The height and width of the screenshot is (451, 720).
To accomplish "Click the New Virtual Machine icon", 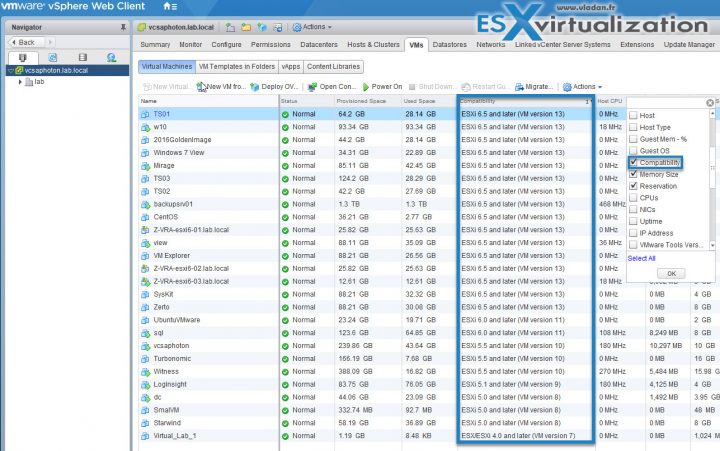I will [x=147, y=86].
